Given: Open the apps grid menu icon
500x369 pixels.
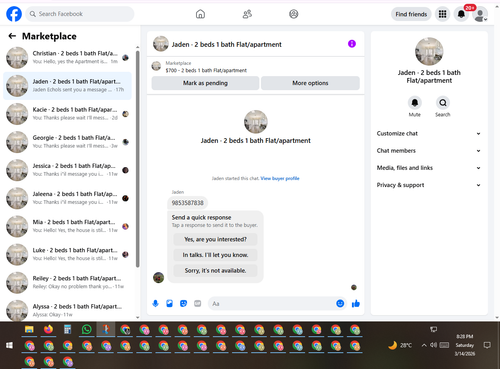Looking at the screenshot, I should tap(442, 14).
